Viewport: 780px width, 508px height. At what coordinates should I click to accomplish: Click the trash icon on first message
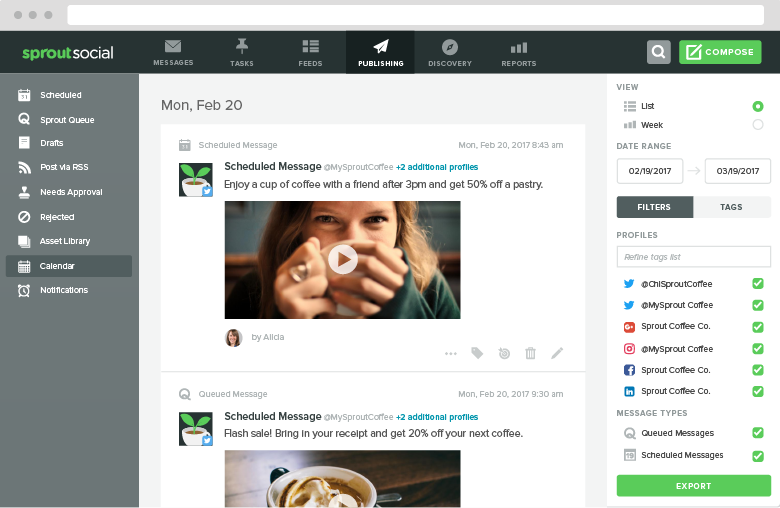point(531,353)
